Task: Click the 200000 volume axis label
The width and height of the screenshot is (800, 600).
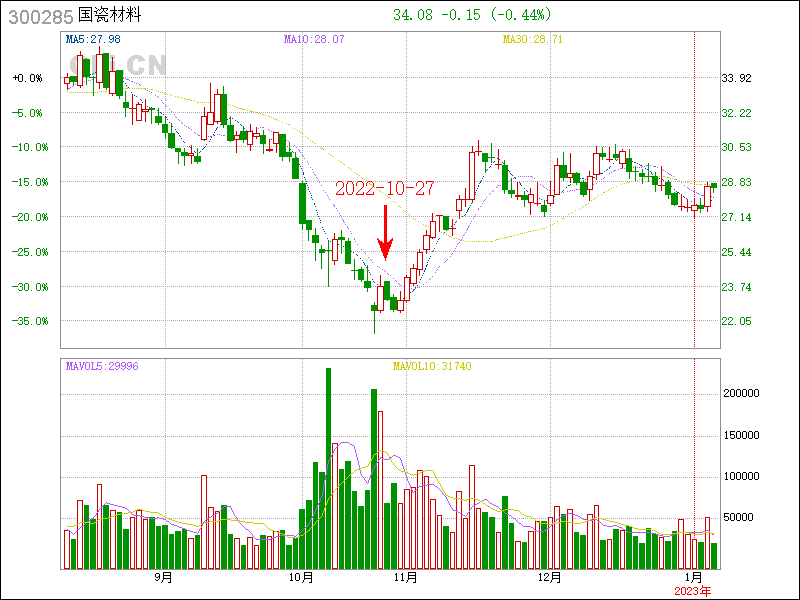Action: click(x=742, y=394)
